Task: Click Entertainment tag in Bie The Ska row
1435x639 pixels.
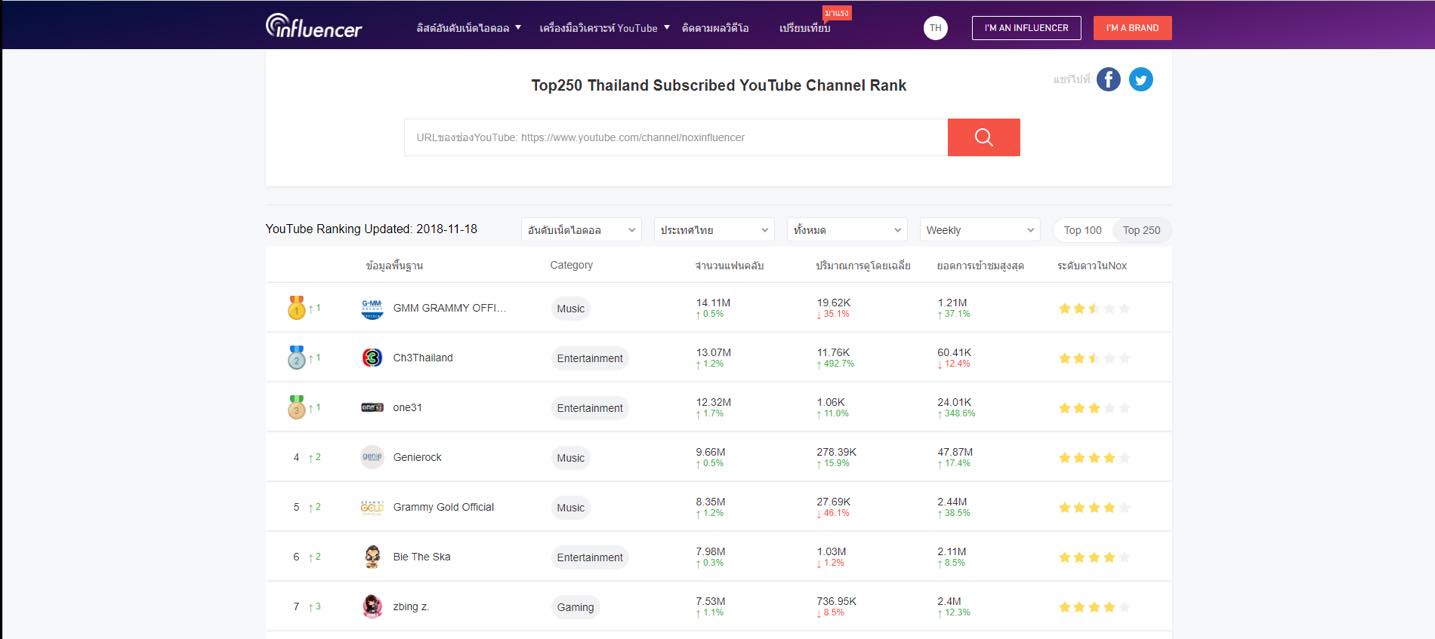Action: pos(590,557)
